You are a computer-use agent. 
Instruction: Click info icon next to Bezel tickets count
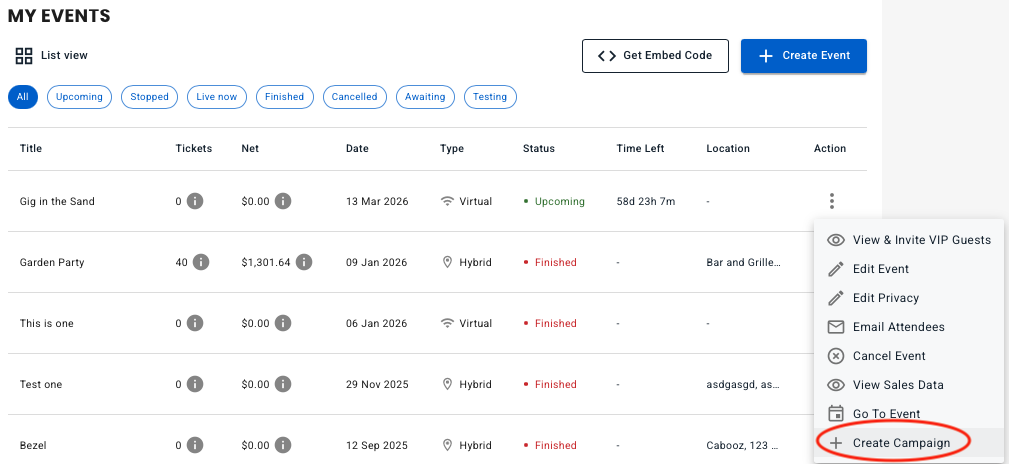pyautogui.click(x=196, y=445)
